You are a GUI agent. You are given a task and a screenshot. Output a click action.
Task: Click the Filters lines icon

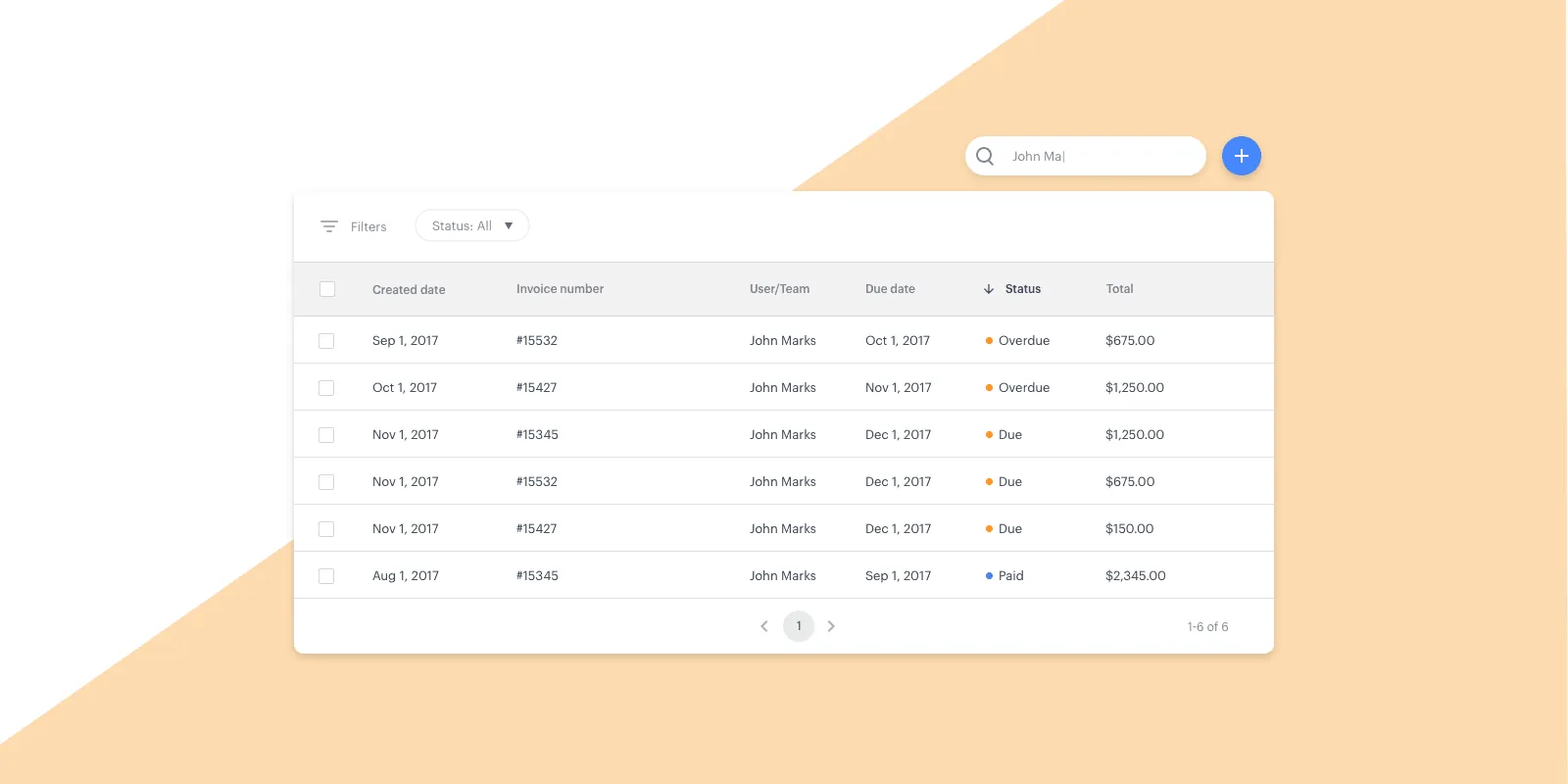[329, 226]
